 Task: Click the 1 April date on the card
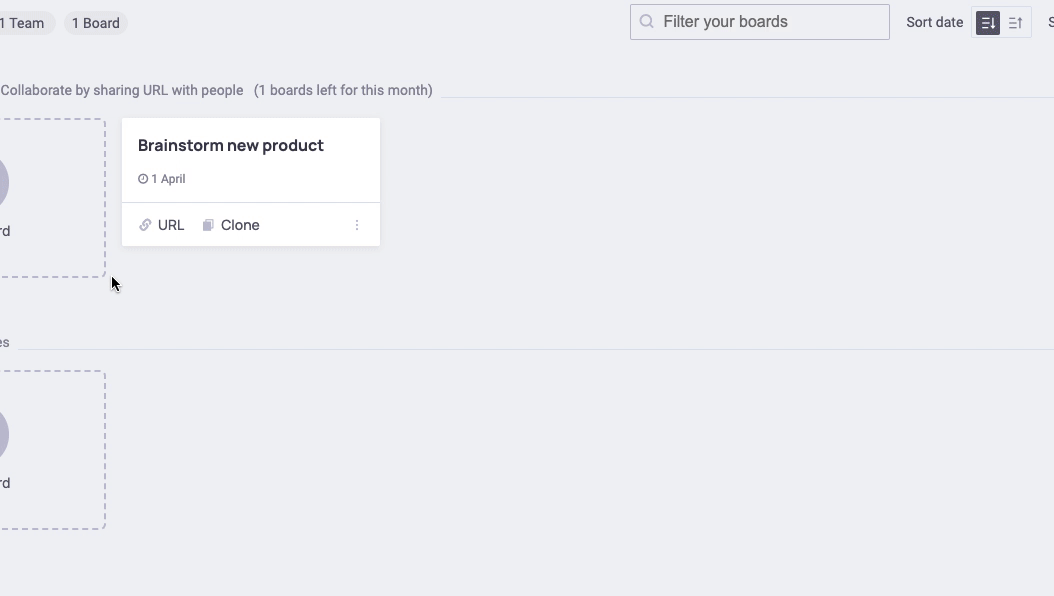tap(168, 179)
